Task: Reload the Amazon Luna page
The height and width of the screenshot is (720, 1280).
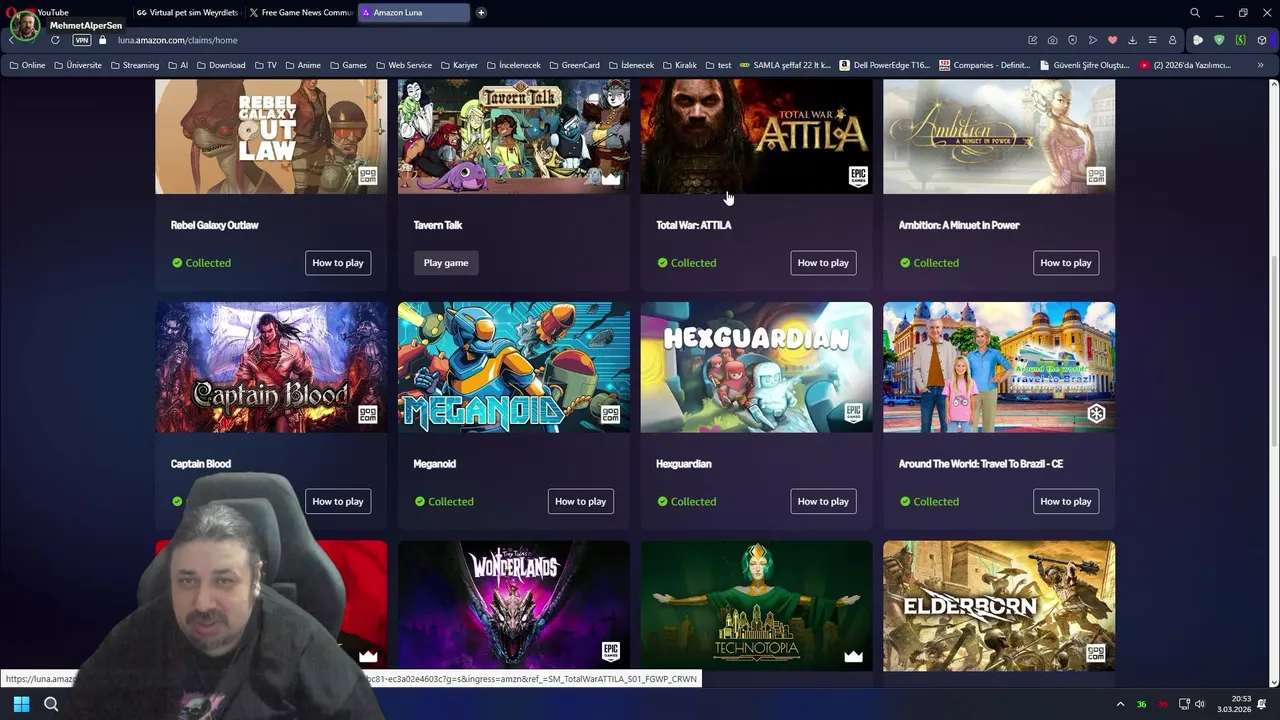Action: [55, 40]
